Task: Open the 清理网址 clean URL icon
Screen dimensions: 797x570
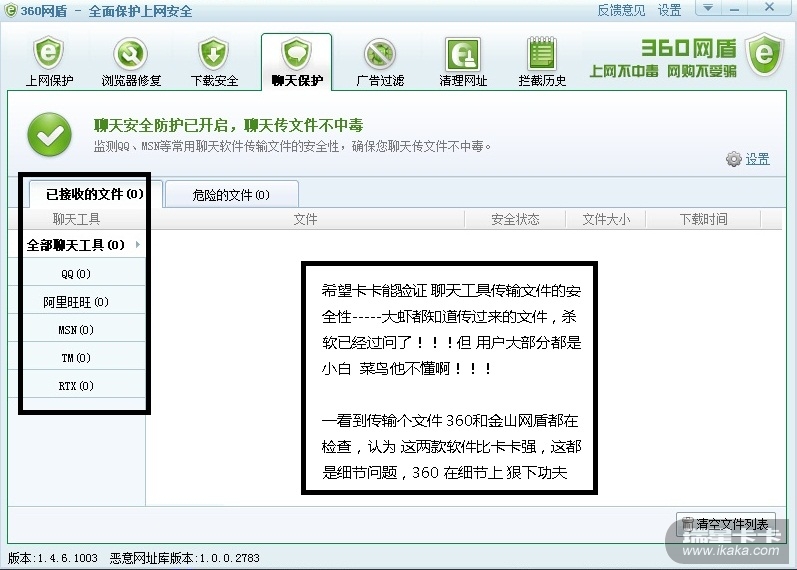Action: [463, 54]
